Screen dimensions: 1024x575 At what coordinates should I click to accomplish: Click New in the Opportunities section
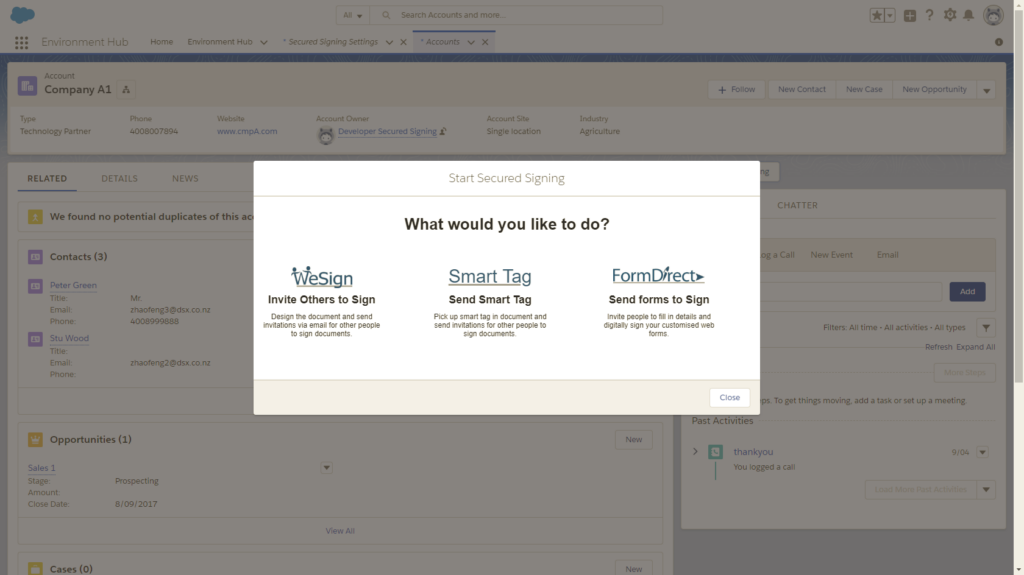[633, 440]
